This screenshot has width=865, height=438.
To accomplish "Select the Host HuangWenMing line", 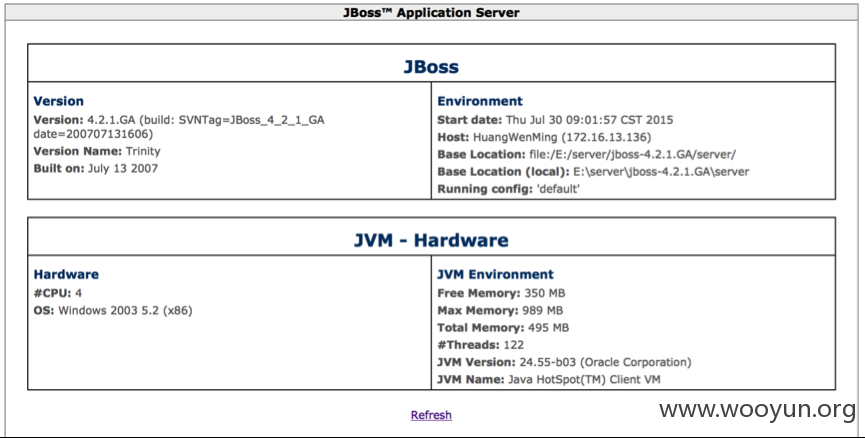I will [544, 137].
